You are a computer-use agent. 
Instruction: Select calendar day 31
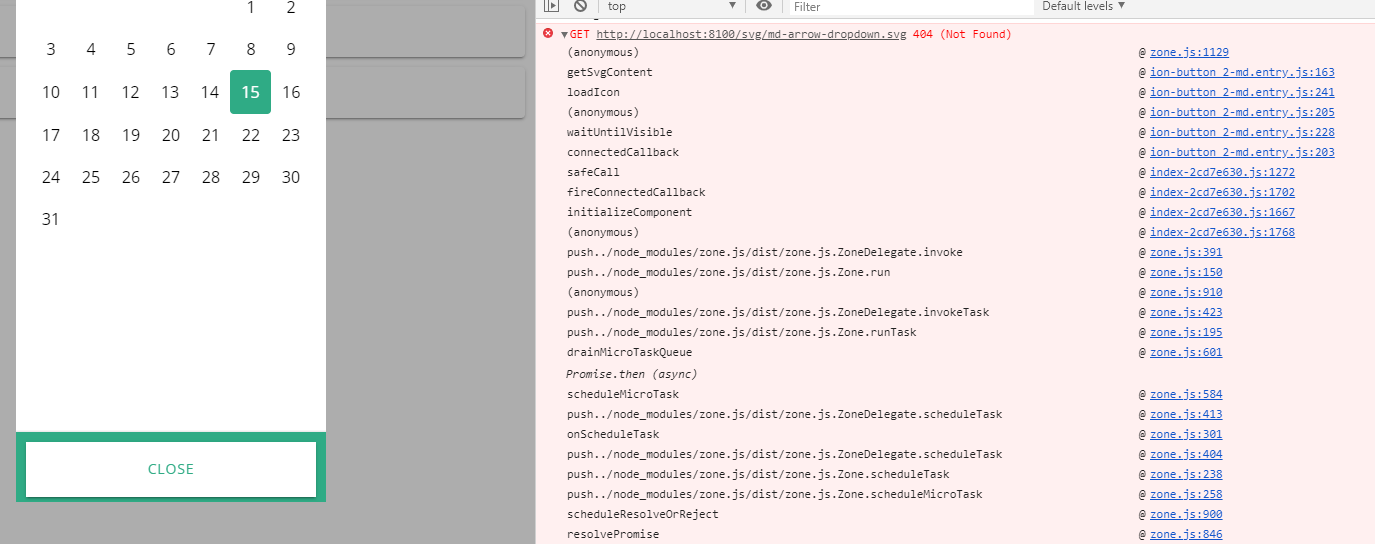point(51,219)
